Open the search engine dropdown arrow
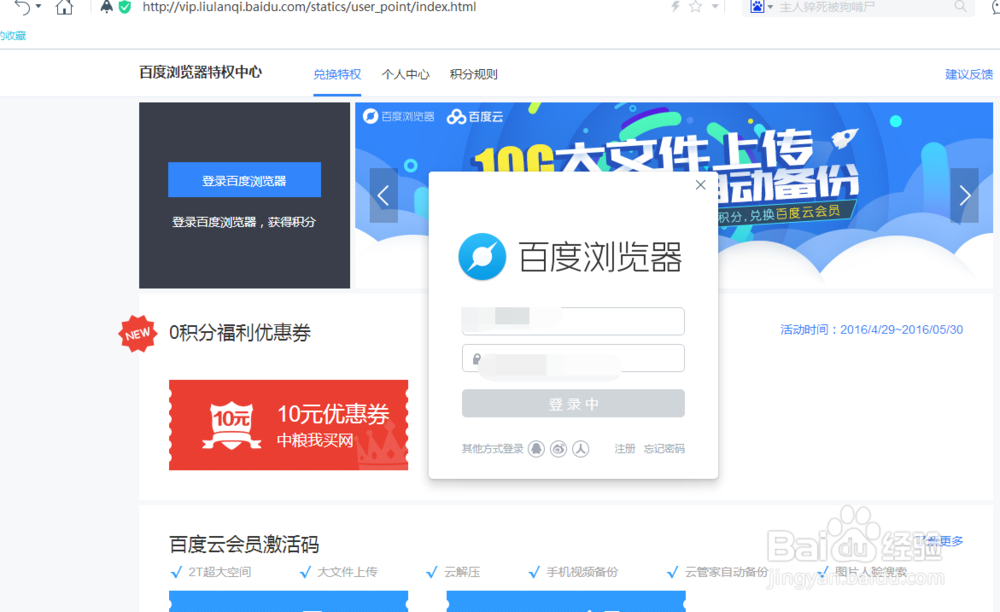 pos(770,8)
